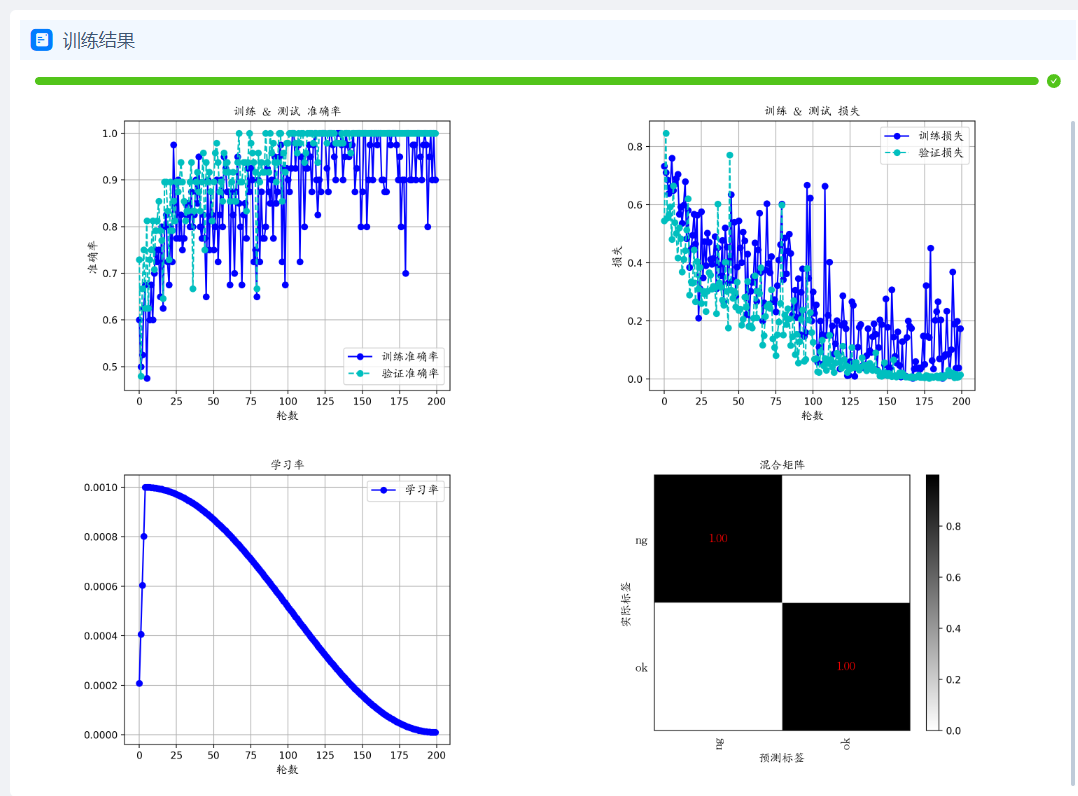Click the 训练结果 header title
Image resolution: width=1078 pixels, height=796 pixels.
98,41
